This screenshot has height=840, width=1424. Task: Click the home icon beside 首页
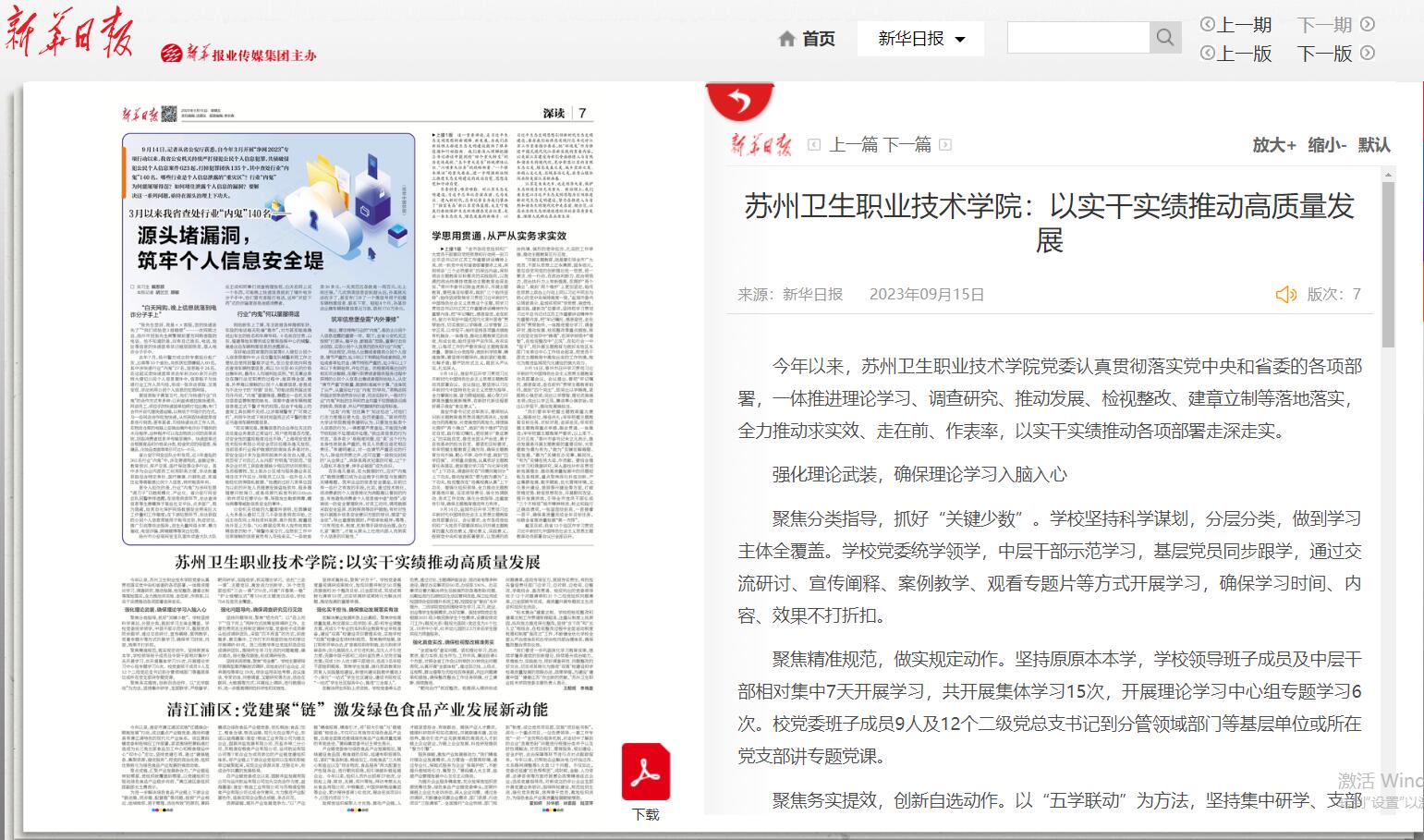[787, 39]
